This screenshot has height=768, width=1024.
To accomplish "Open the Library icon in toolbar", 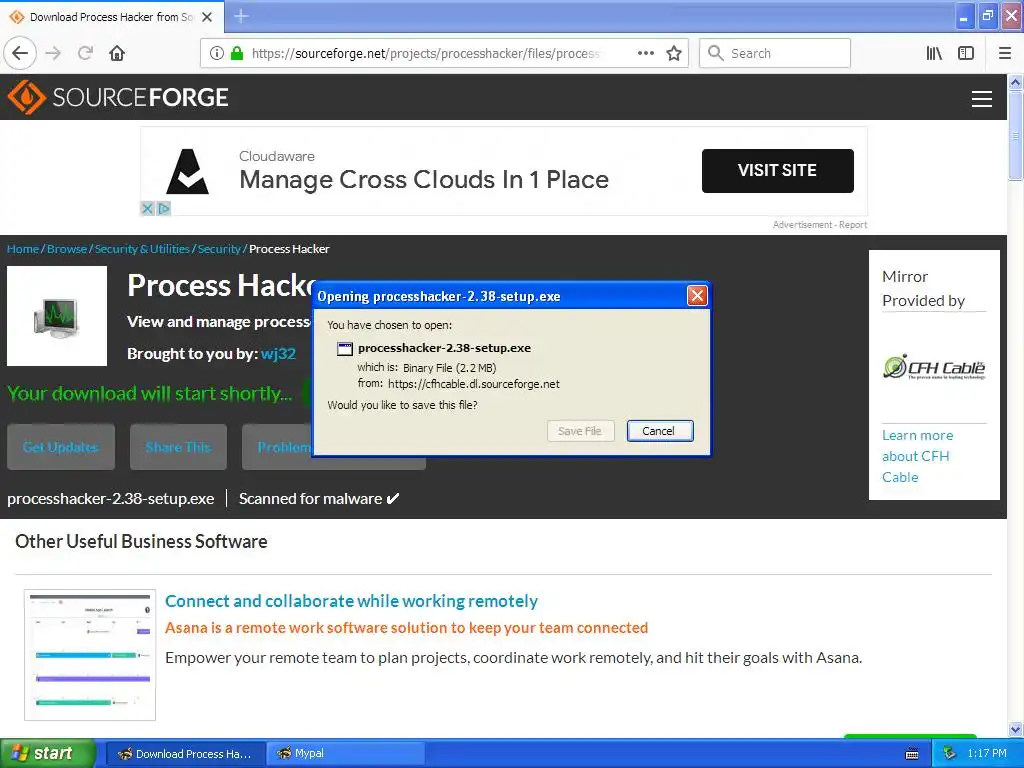I will pos(934,53).
